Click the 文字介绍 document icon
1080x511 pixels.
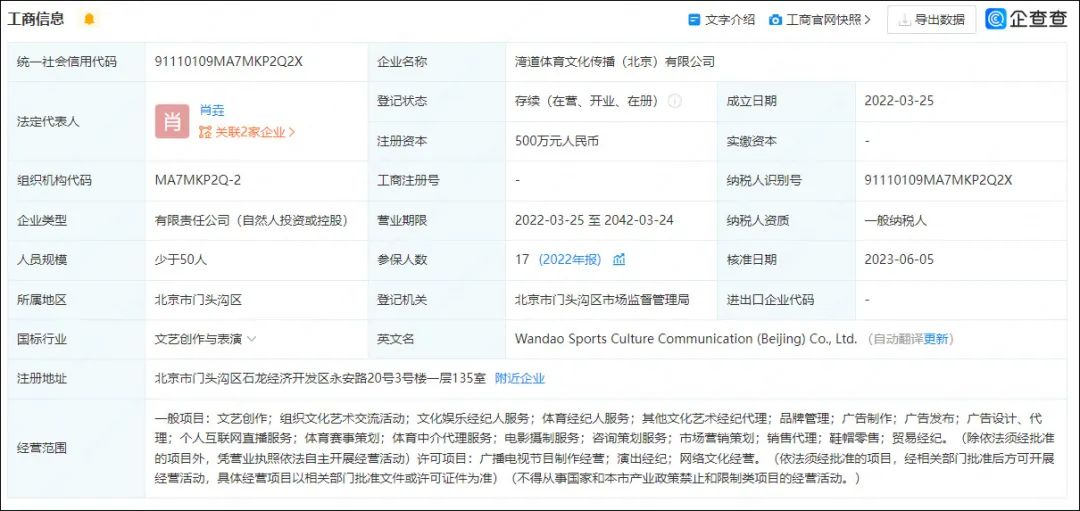click(x=694, y=19)
